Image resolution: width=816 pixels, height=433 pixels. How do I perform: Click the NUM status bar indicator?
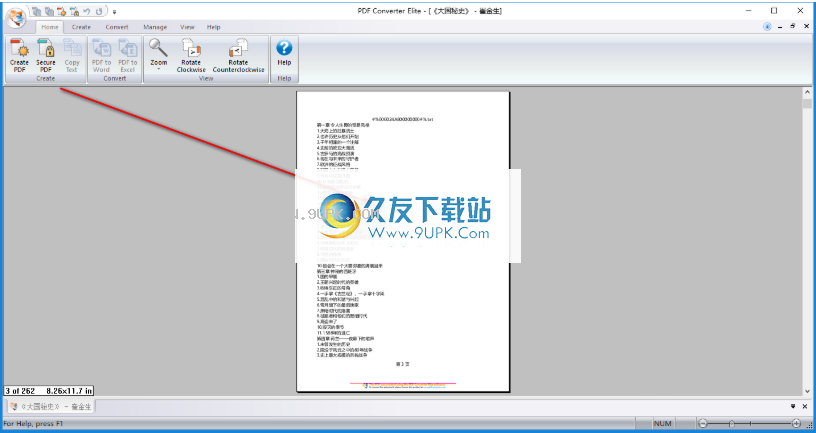(x=662, y=424)
